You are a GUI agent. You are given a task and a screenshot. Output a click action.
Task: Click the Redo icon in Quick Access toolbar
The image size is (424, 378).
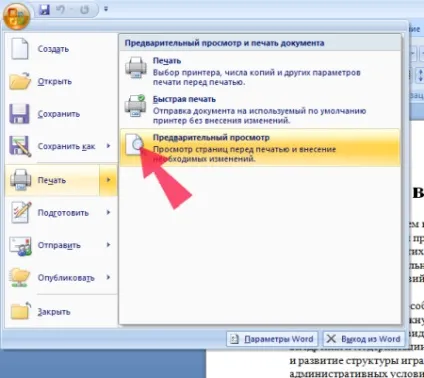point(84,10)
